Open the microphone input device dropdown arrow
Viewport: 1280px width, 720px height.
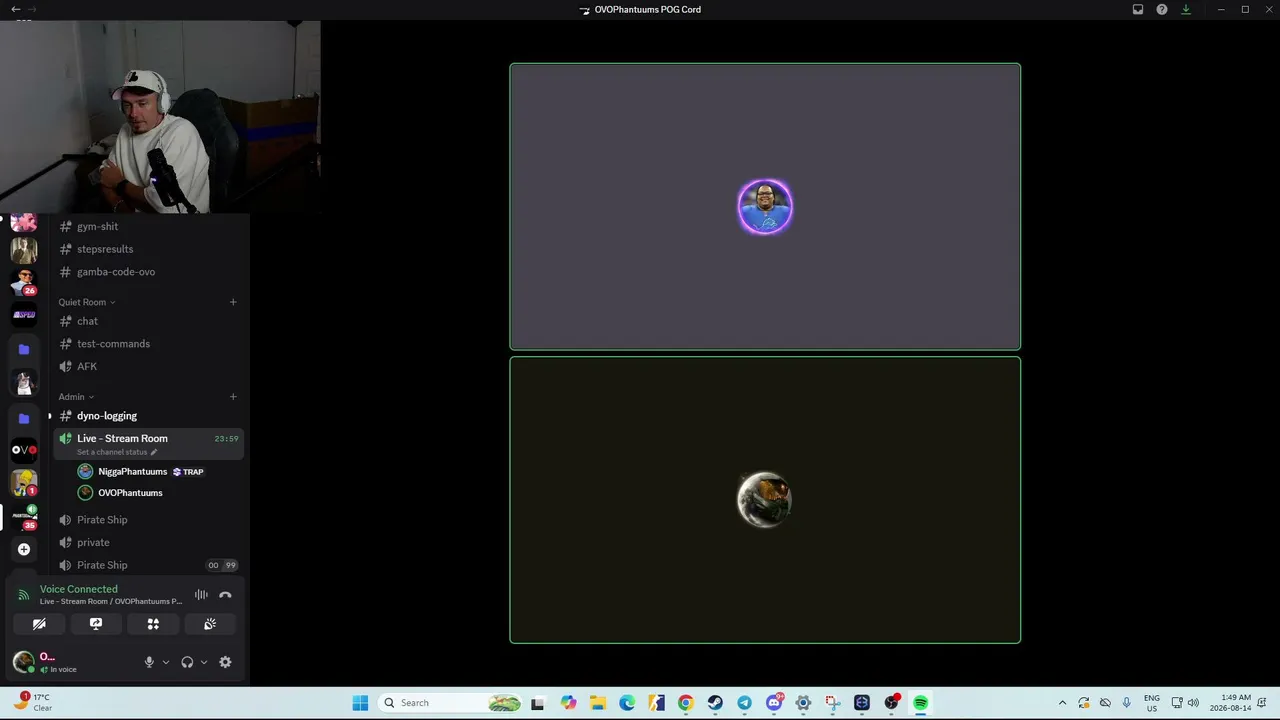tap(166, 662)
